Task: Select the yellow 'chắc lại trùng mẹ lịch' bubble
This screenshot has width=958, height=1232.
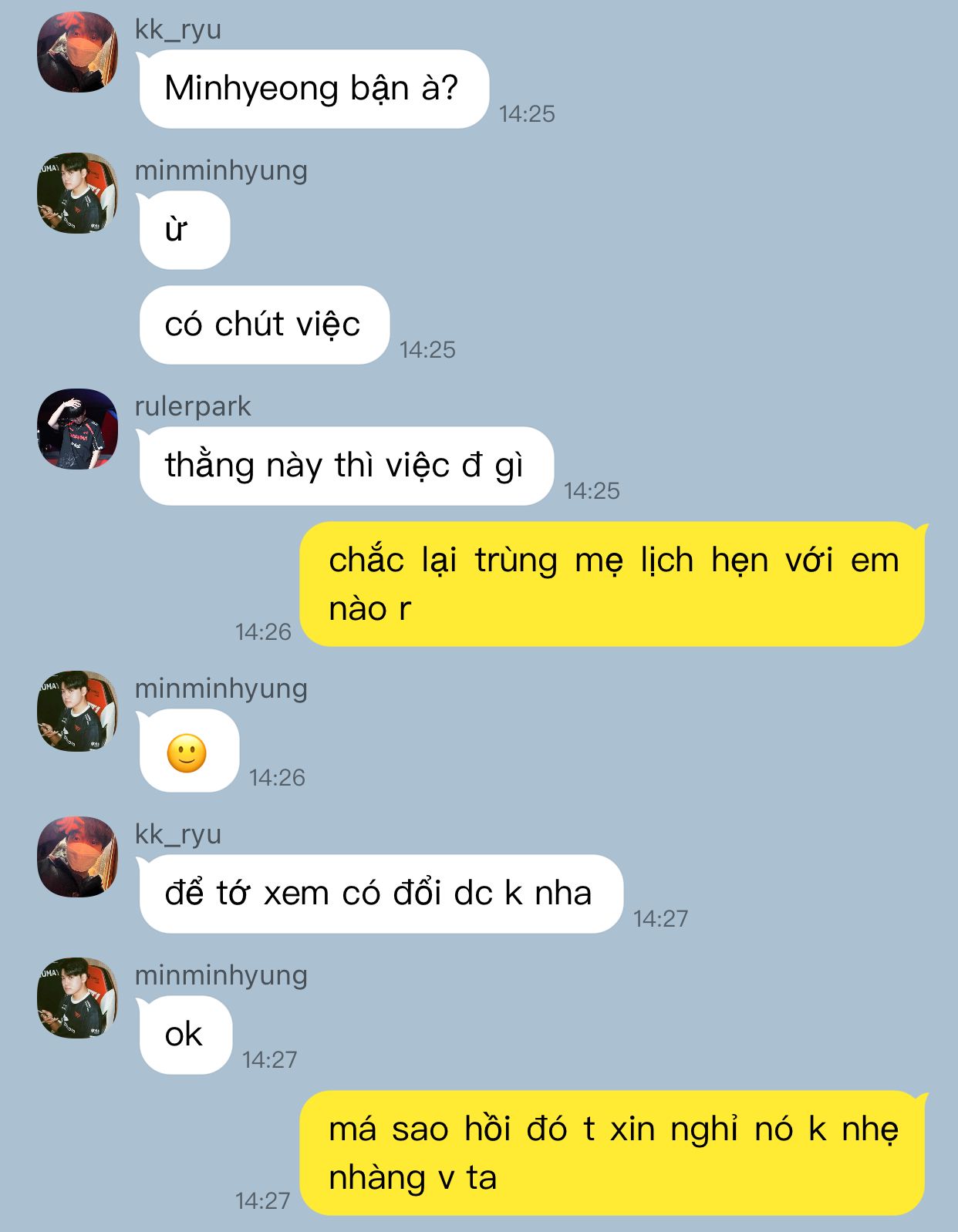Action: click(x=613, y=584)
